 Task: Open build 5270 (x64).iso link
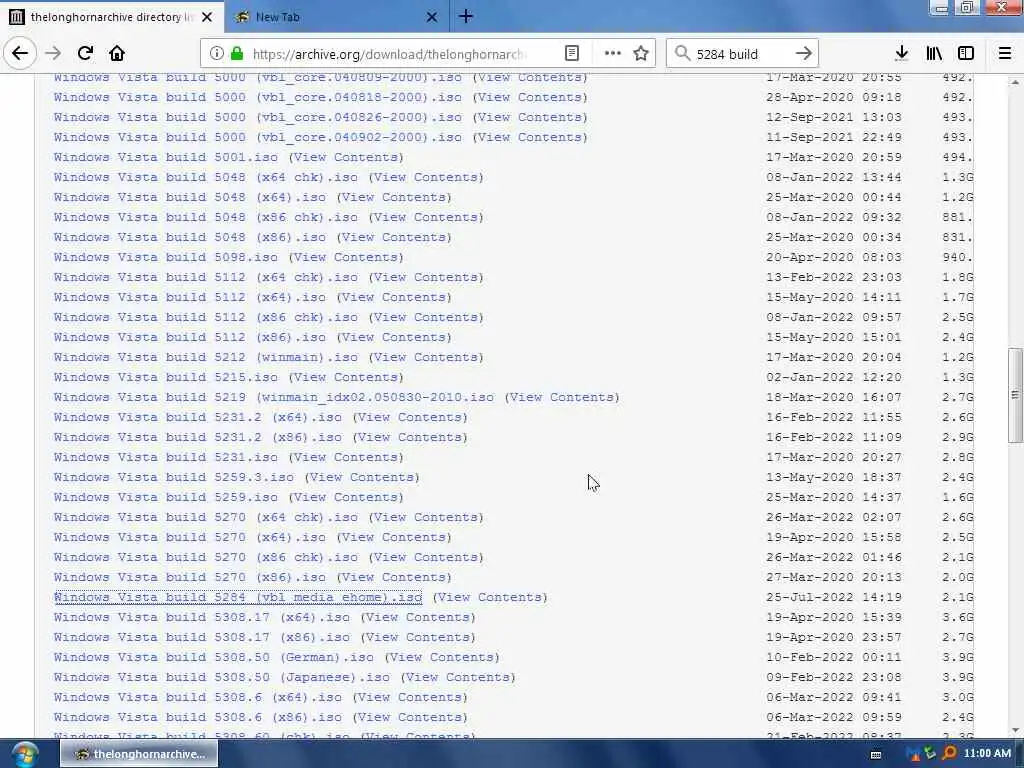190,537
